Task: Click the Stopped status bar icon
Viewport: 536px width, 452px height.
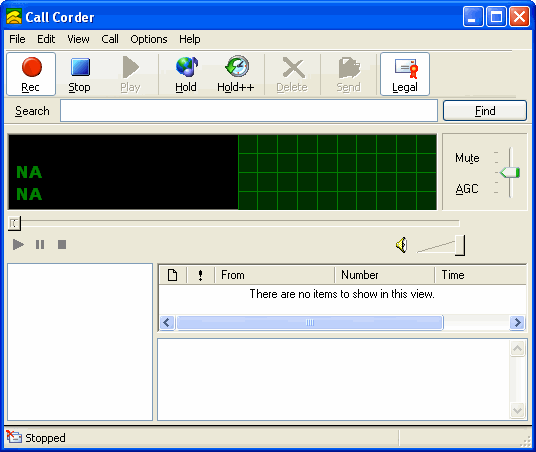Action: 14,437
